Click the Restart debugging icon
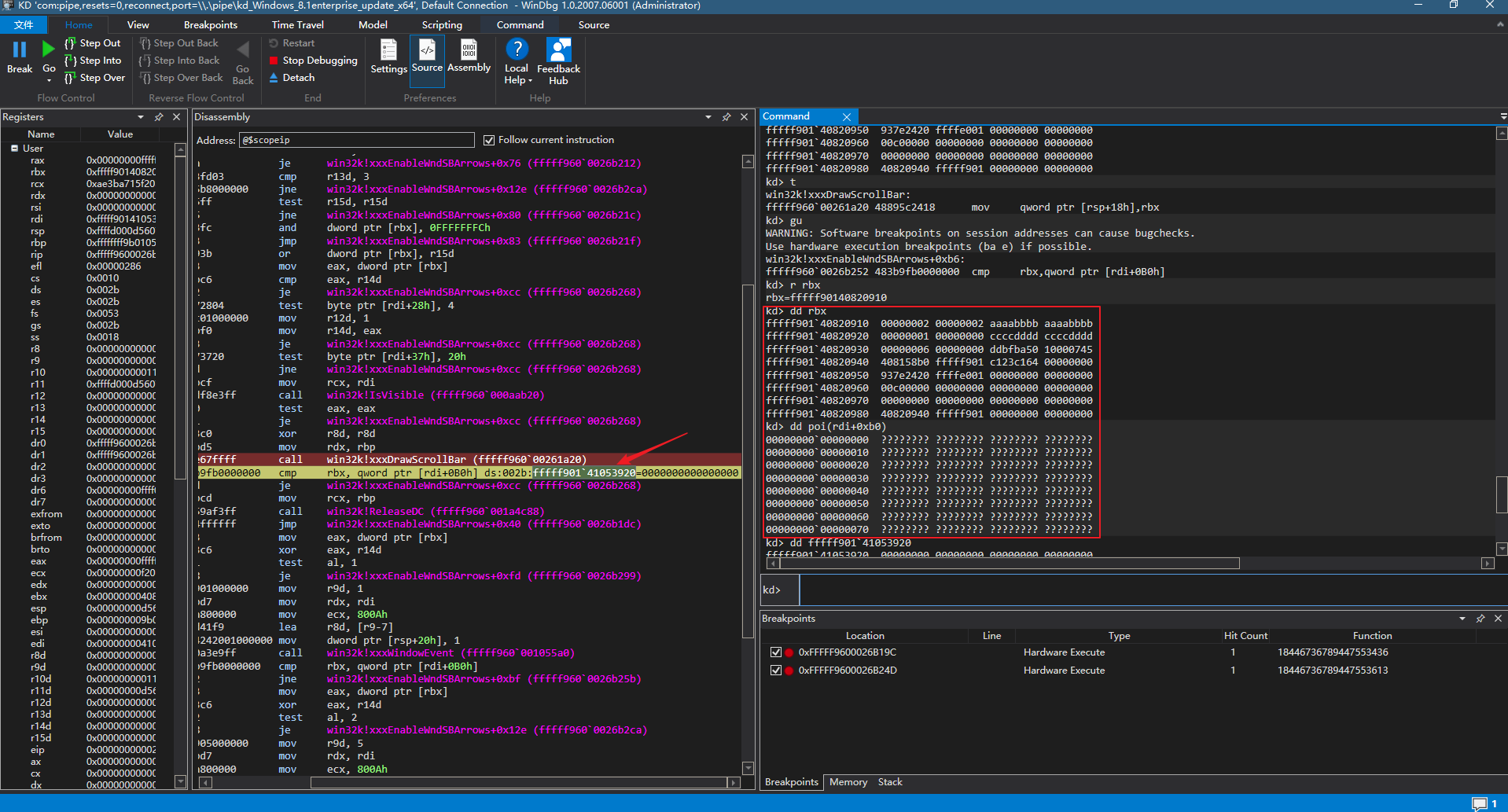Image resolution: width=1508 pixels, height=812 pixels. pyautogui.click(x=274, y=43)
